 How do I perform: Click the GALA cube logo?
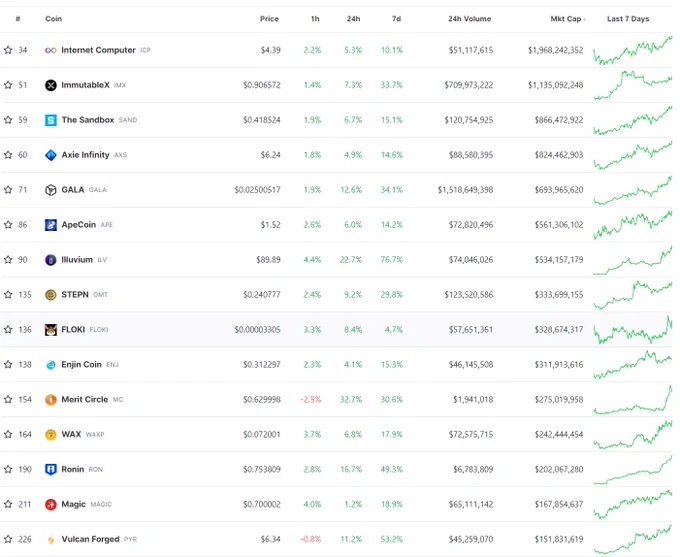point(51,190)
